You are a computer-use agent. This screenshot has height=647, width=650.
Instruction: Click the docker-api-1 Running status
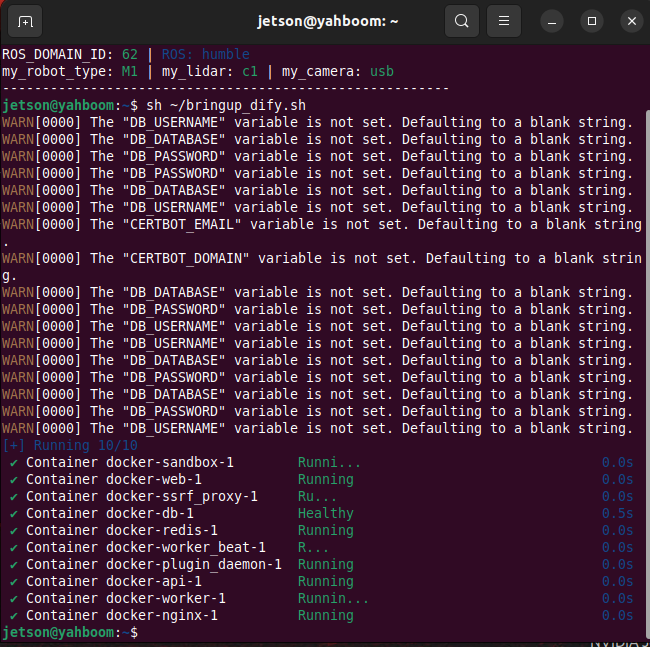tap(326, 582)
